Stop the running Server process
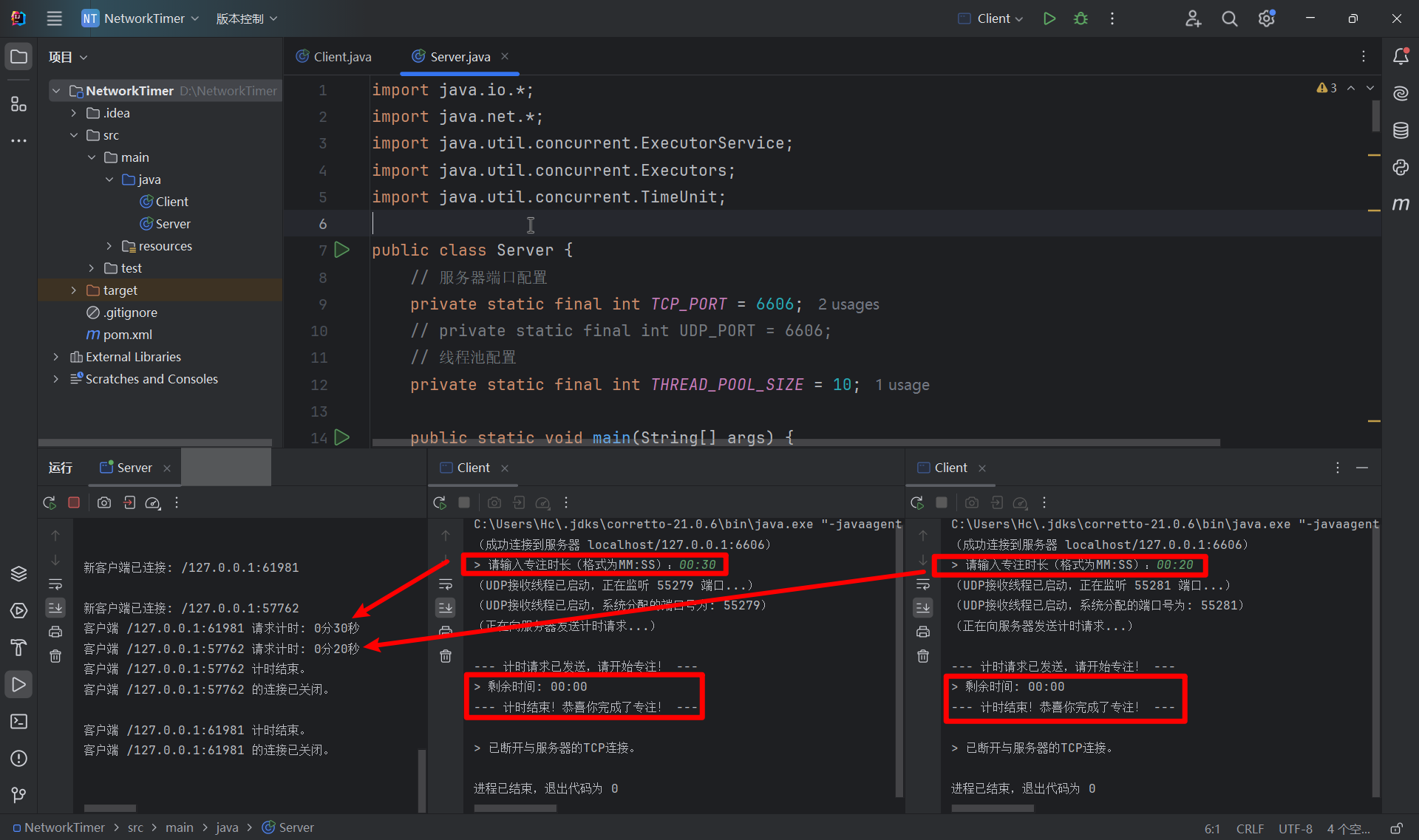The height and width of the screenshot is (840, 1419). (74, 502)
